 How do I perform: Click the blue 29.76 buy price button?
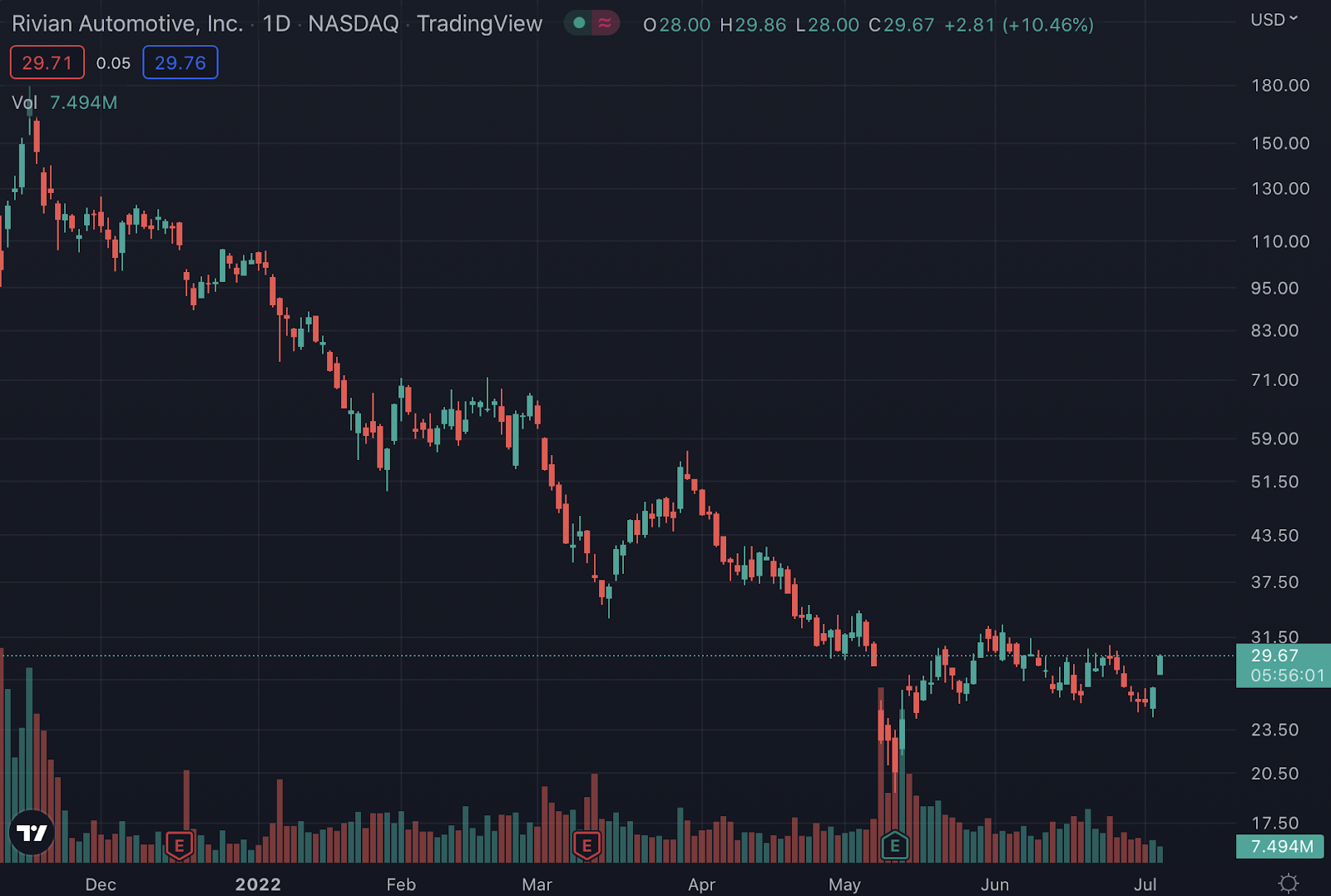(181, 62)
